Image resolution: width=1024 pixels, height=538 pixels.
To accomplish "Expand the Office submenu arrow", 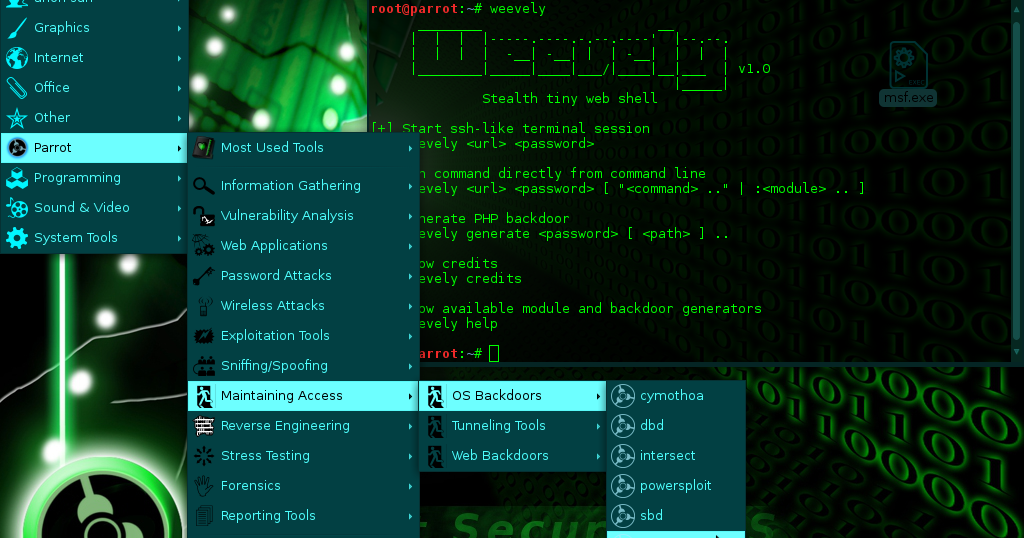I will click(x=179, y=88).
